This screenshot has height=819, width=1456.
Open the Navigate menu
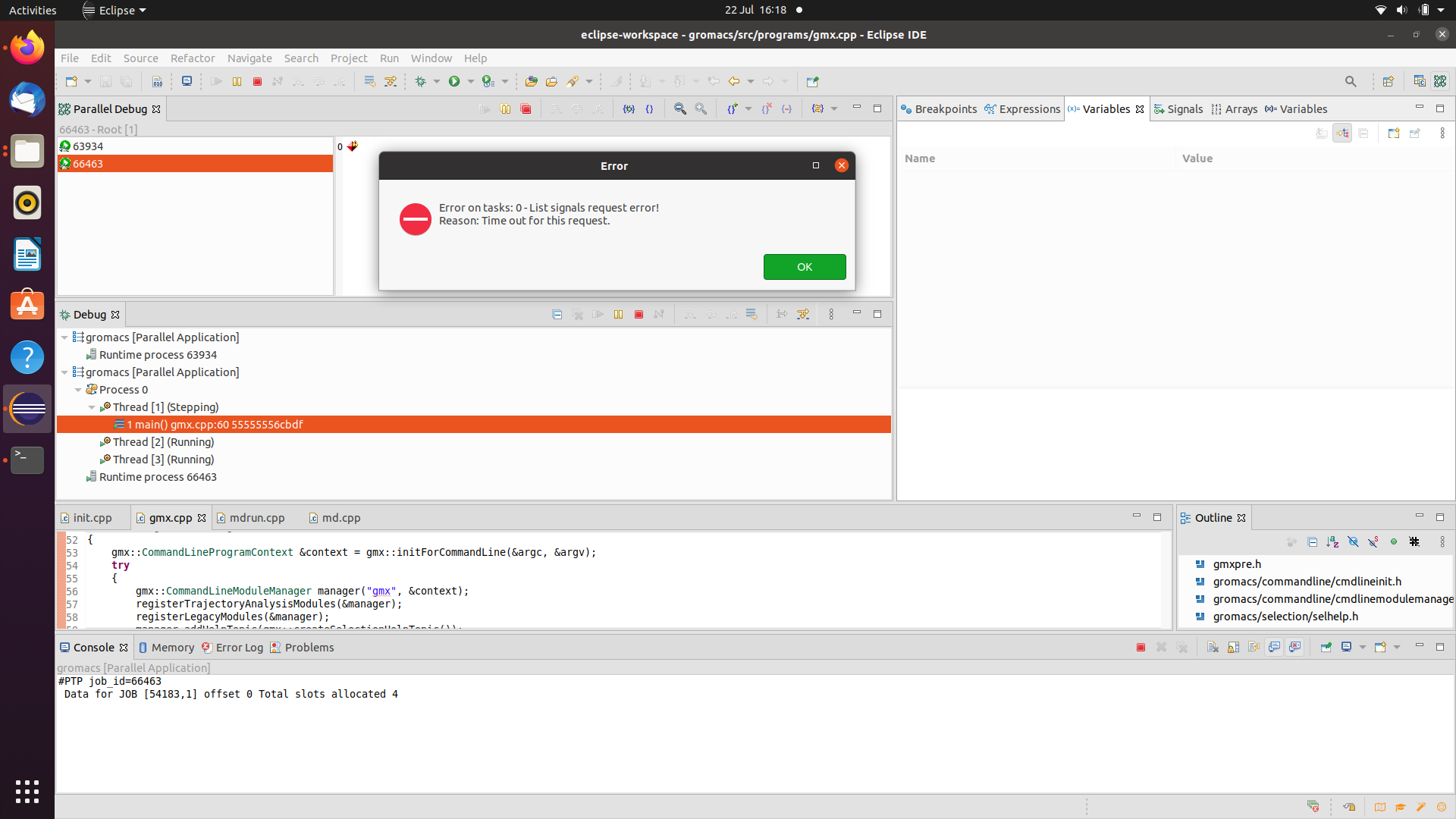point(249,58)
